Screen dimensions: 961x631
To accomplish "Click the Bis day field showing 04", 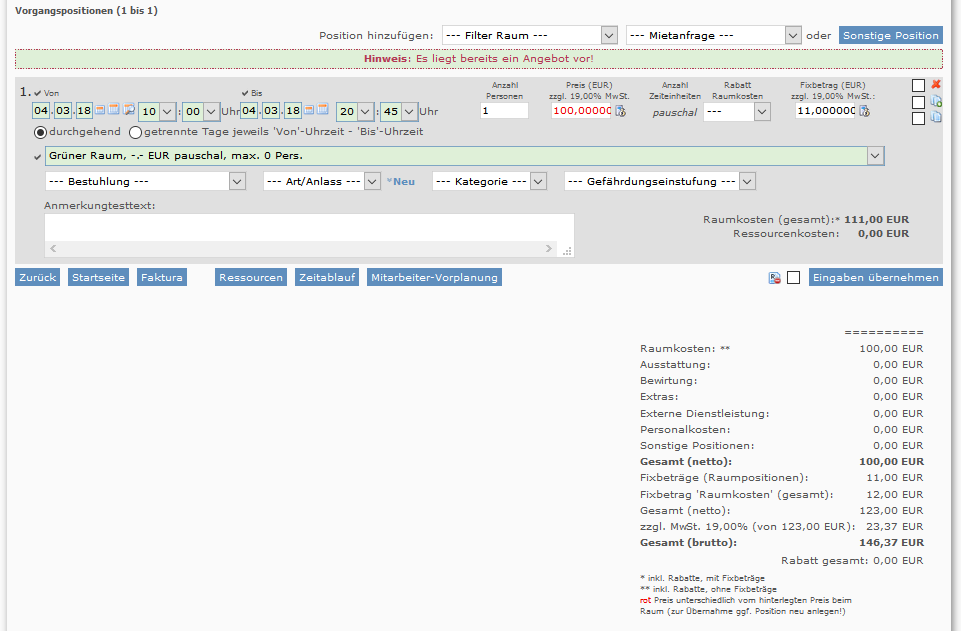I will coord(249,111).
